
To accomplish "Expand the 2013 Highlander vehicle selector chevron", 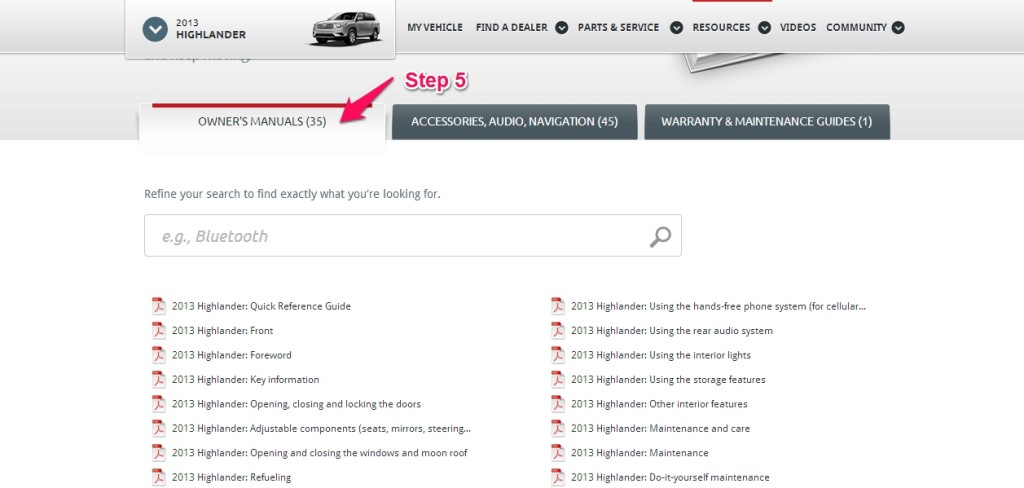I will tap(155, 29).
